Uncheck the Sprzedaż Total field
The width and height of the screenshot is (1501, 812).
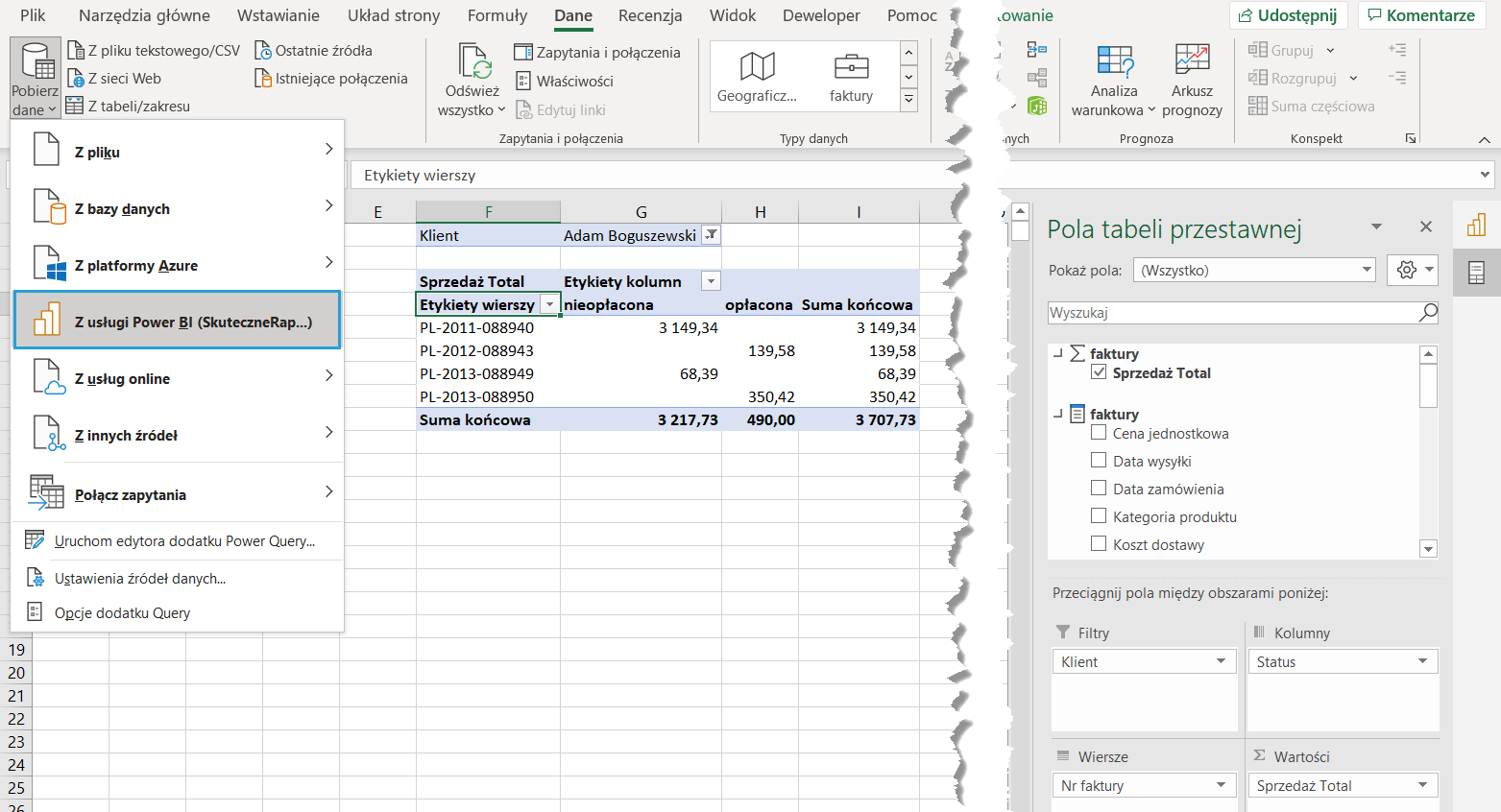coord(1099,372)
